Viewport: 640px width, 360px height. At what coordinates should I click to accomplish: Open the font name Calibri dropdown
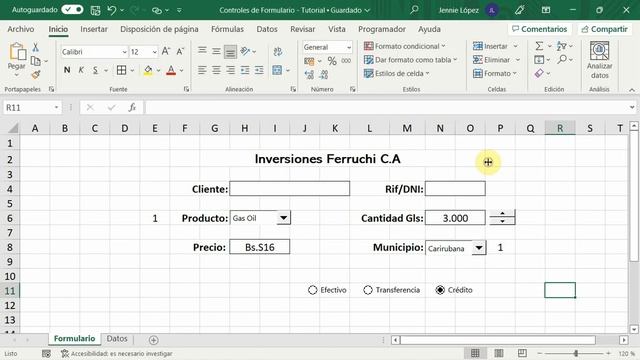tap(124, 52)
